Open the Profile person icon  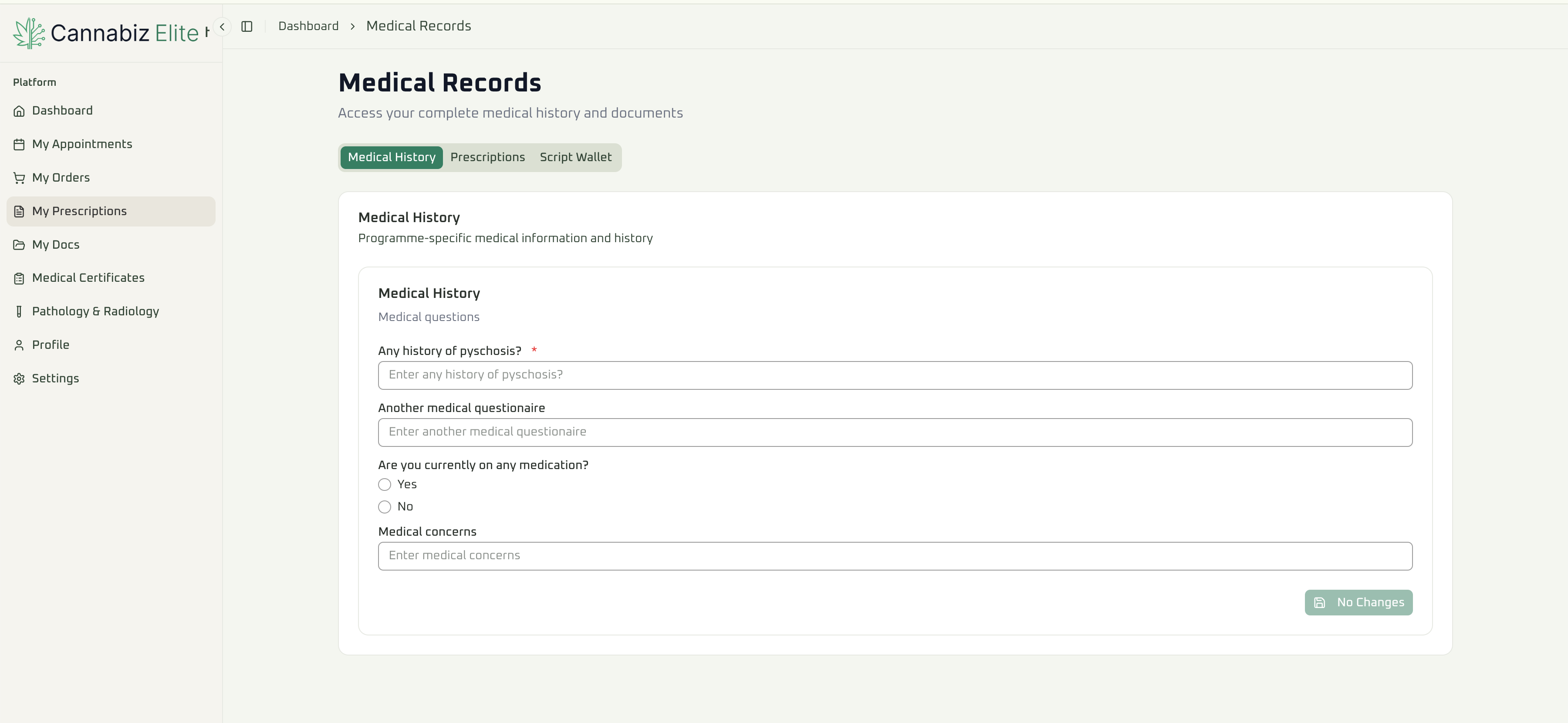pyautogui.click(x=19, y=345)
